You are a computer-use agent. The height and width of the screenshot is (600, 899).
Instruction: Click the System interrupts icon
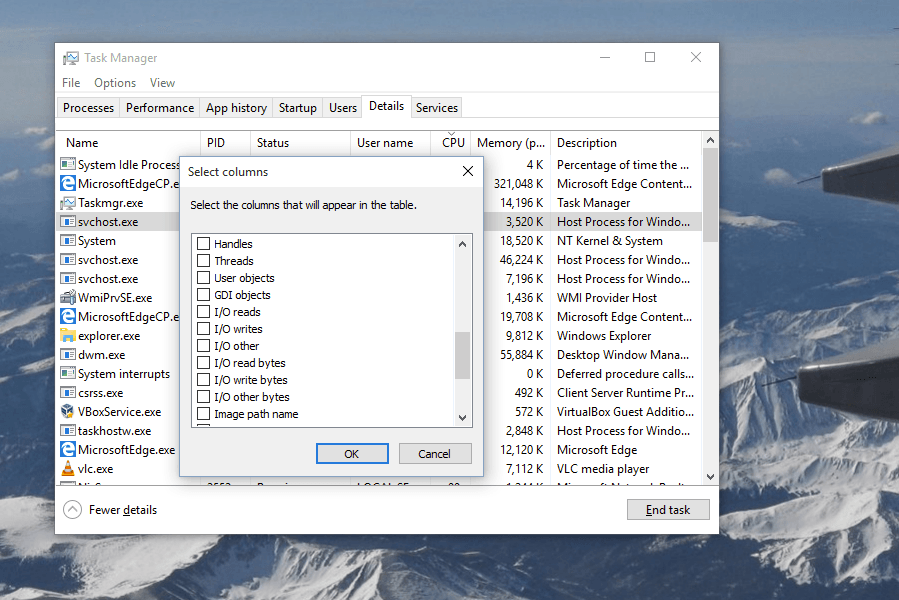[68, 373]
